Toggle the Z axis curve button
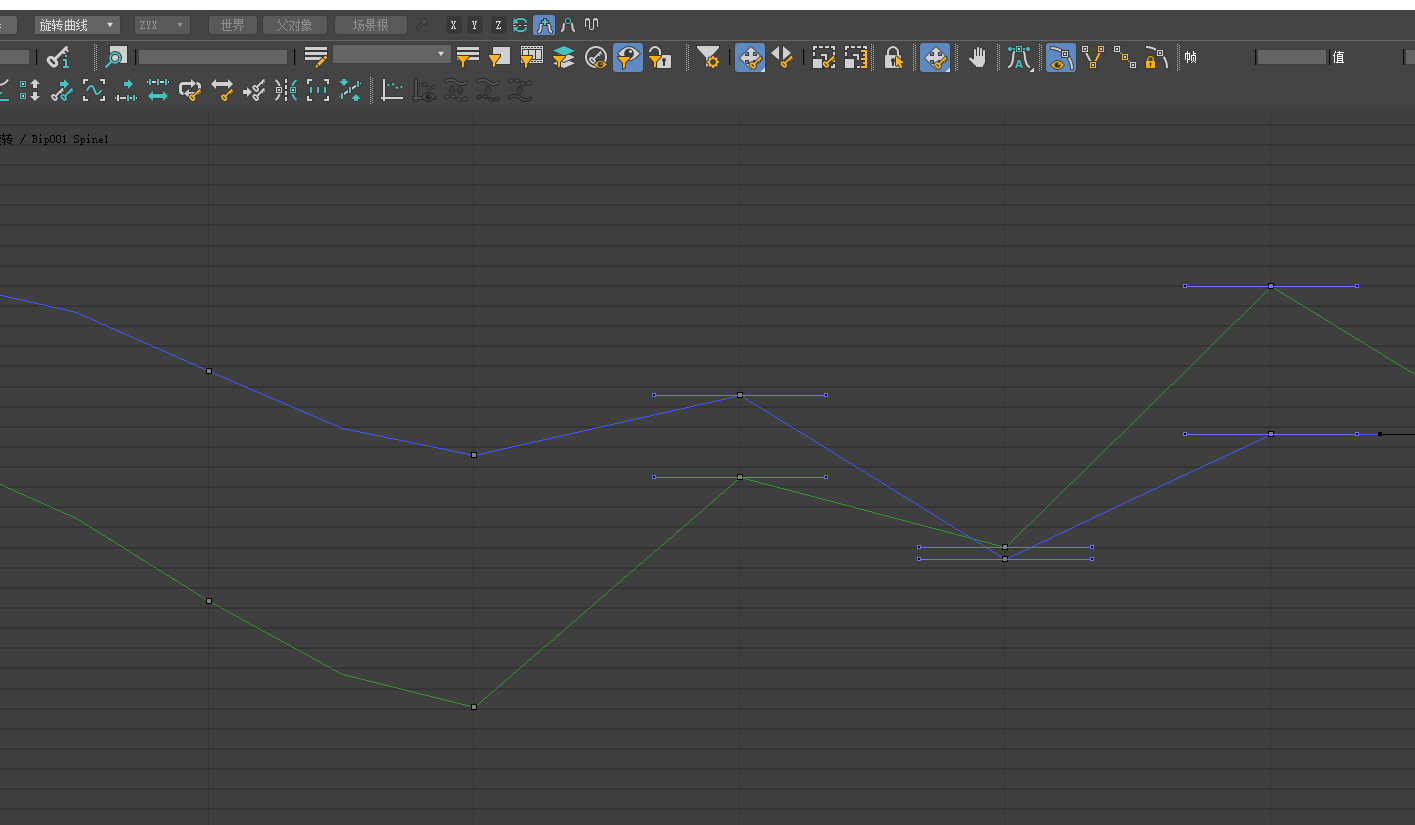 (x=498, y=25)
